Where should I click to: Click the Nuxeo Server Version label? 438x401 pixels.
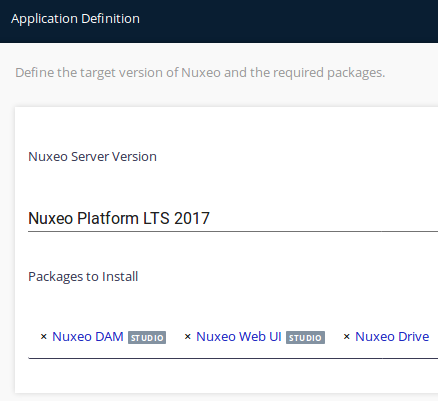coord(92,157)
